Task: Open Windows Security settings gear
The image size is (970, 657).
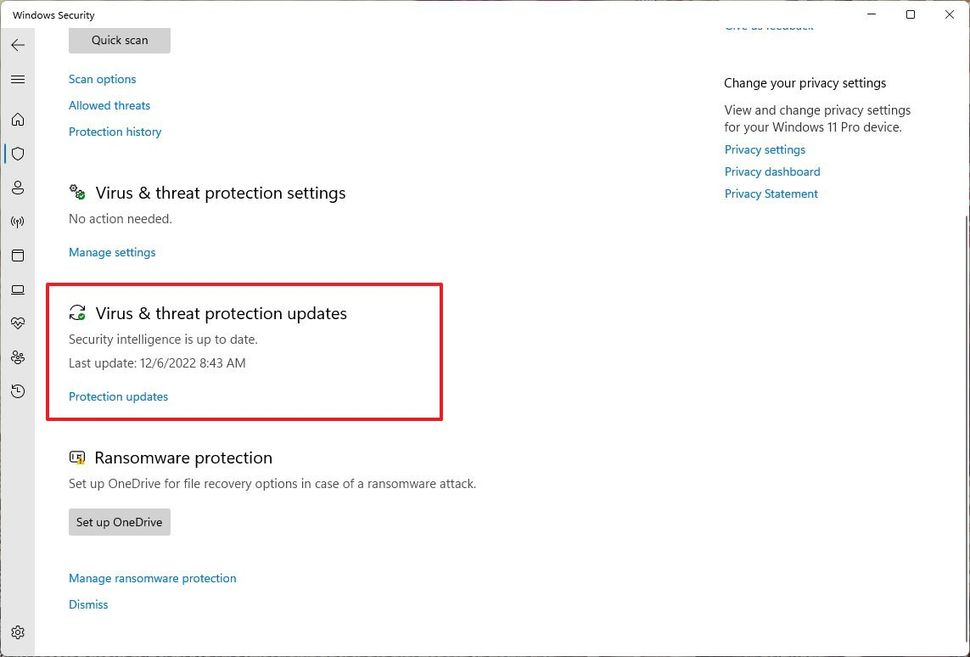Action: coord(18,632)
